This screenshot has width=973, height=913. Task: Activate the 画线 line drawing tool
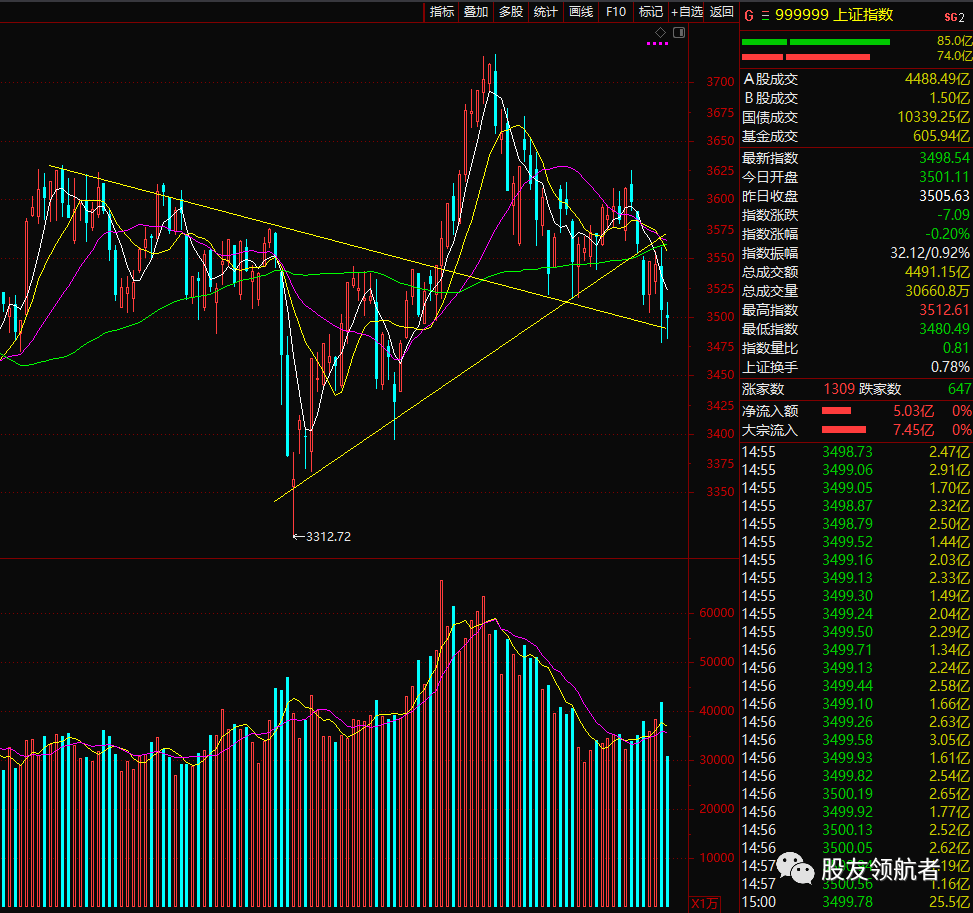pos(581,12)
